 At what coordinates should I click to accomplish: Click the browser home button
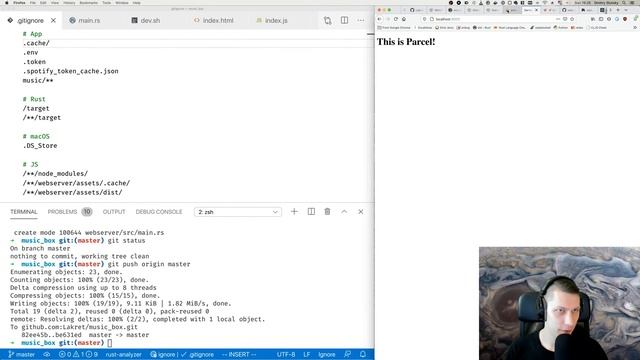click(404, 19)
